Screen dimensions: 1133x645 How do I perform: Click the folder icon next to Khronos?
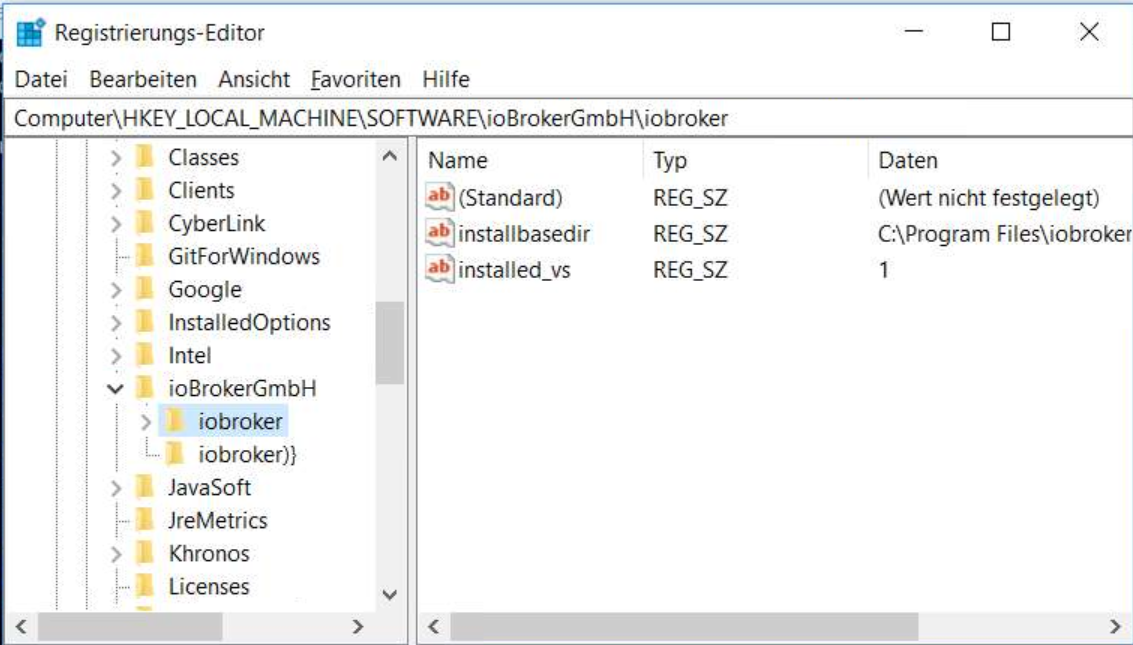[x=145, y=553]
